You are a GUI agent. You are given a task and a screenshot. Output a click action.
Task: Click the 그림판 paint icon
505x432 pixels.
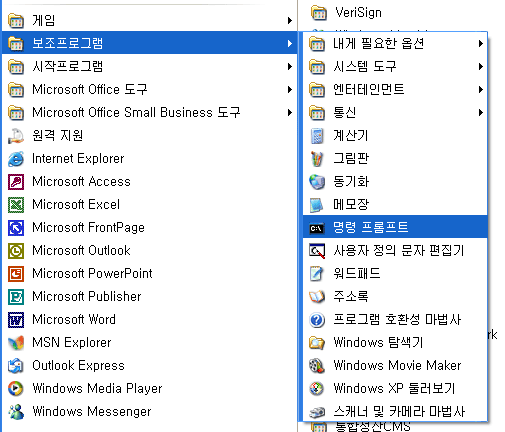317,159
